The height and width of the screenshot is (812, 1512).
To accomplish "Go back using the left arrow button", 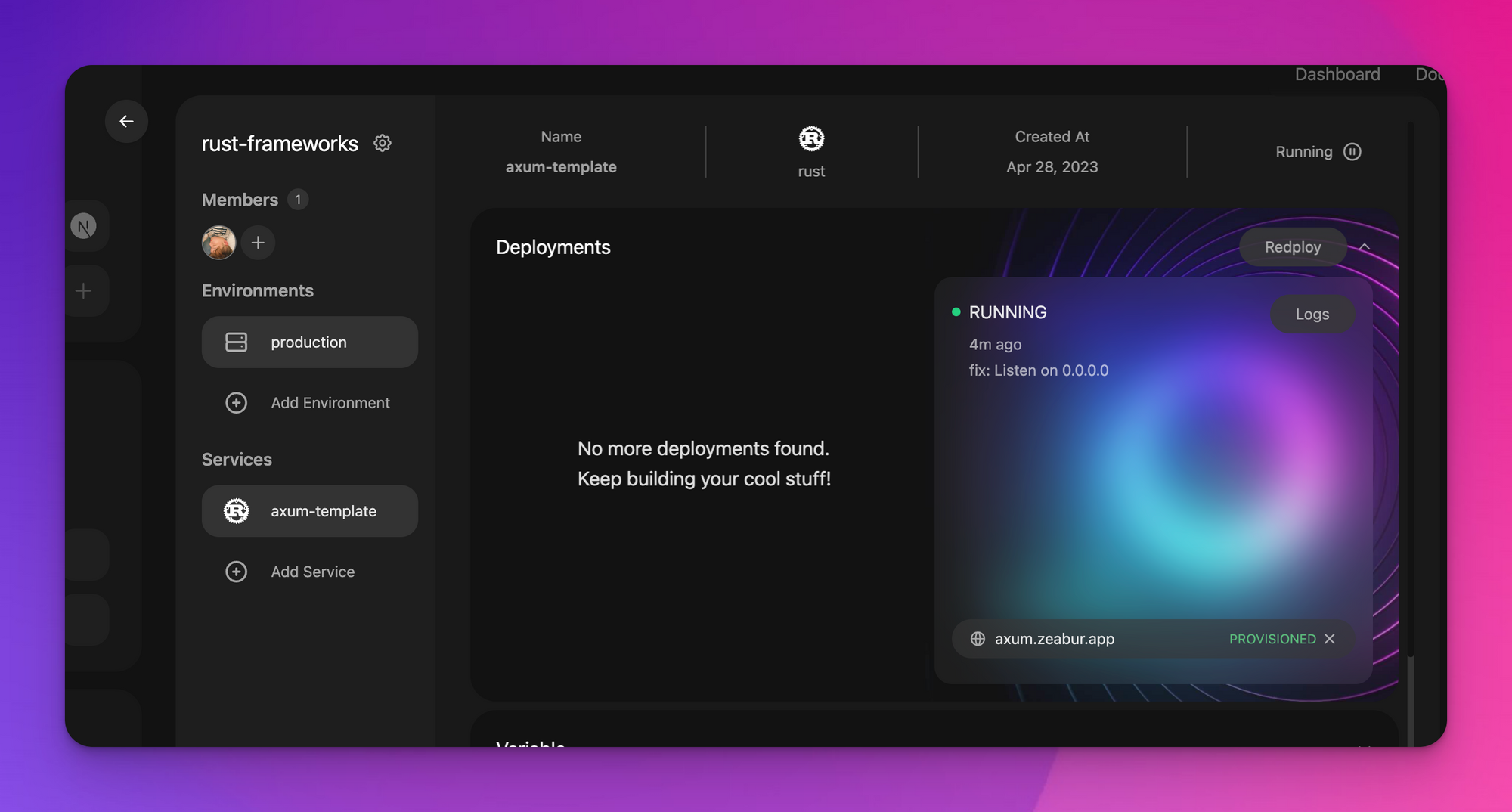I will click(x=126, y=121).
